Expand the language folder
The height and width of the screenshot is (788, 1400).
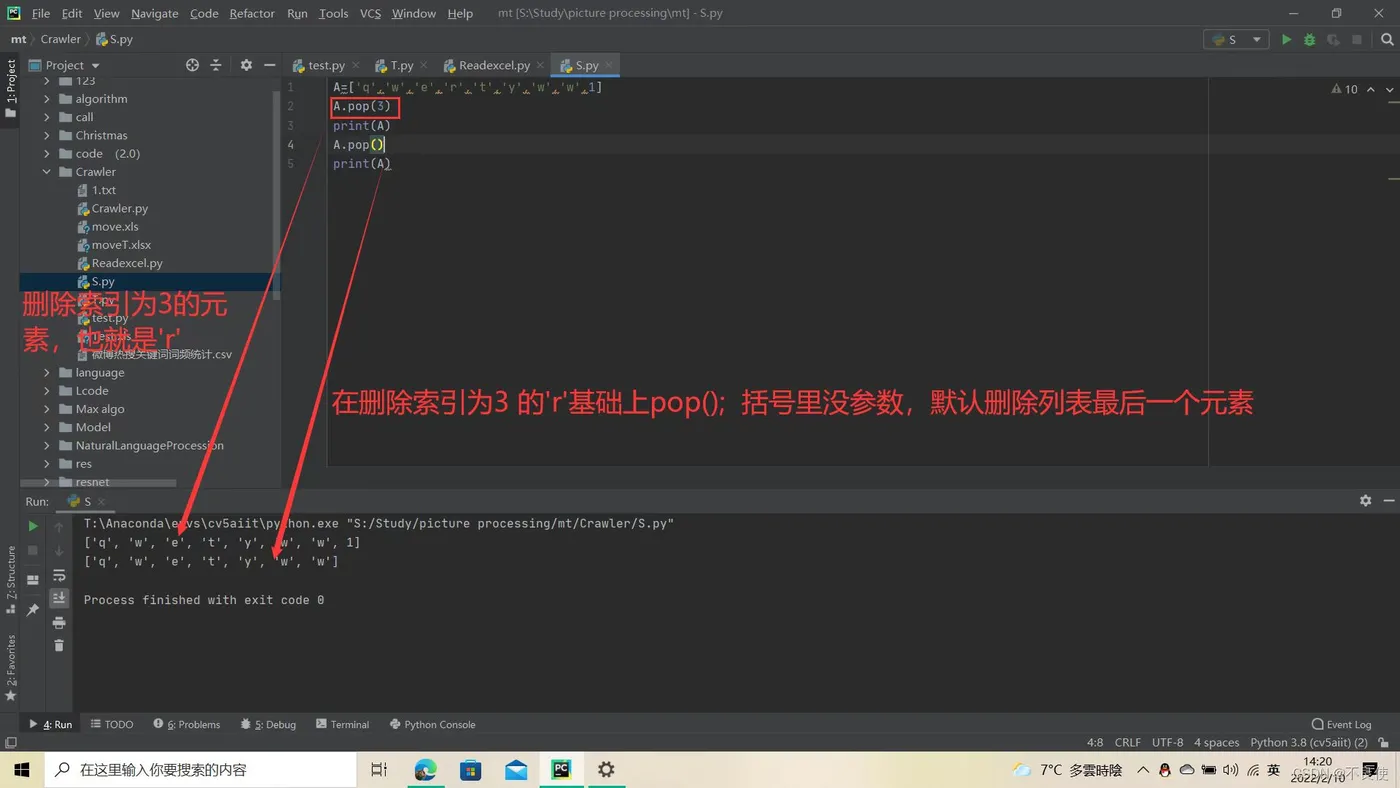[x=47, y=372]
